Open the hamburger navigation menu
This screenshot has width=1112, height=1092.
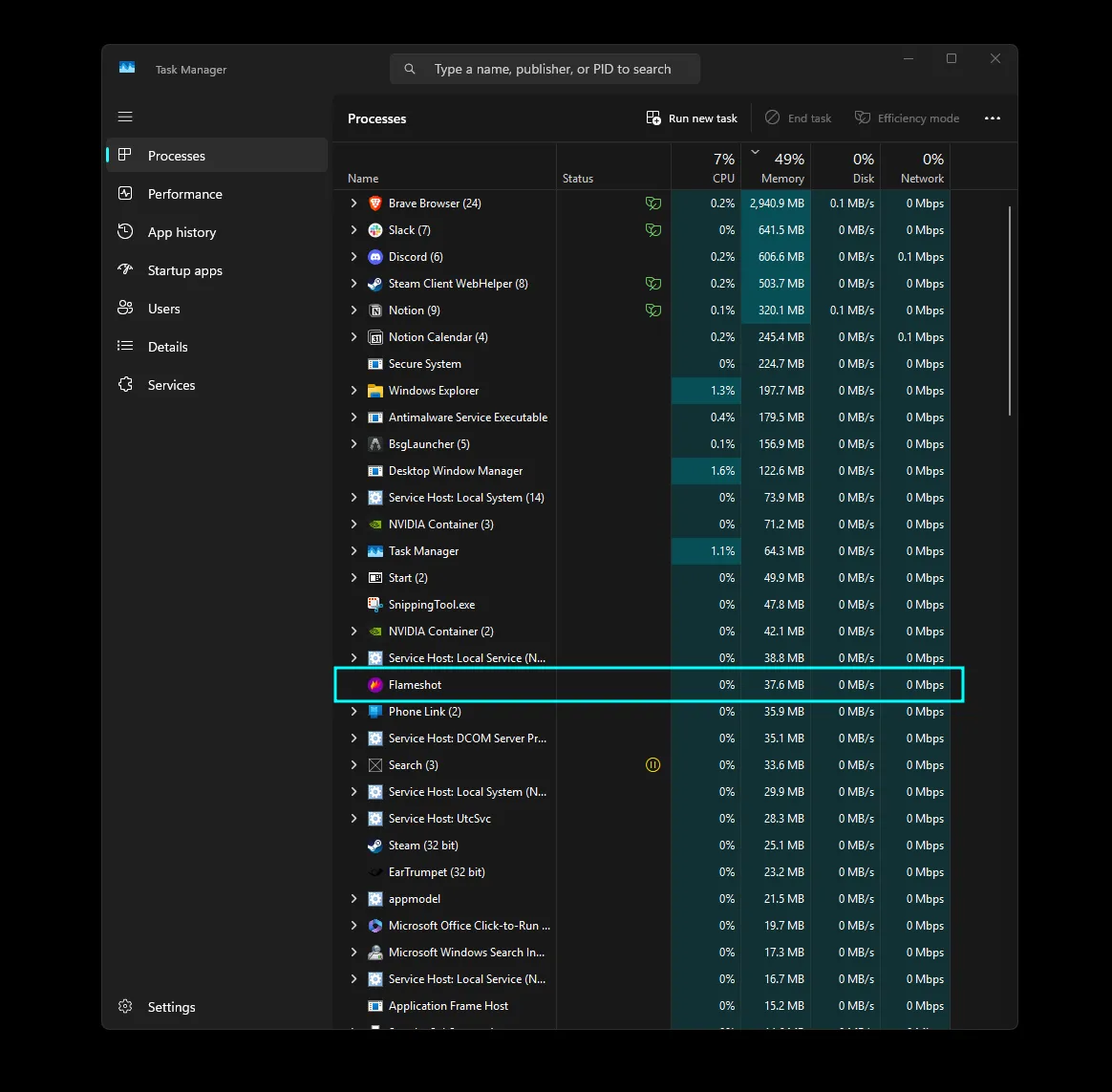point(125,117)
